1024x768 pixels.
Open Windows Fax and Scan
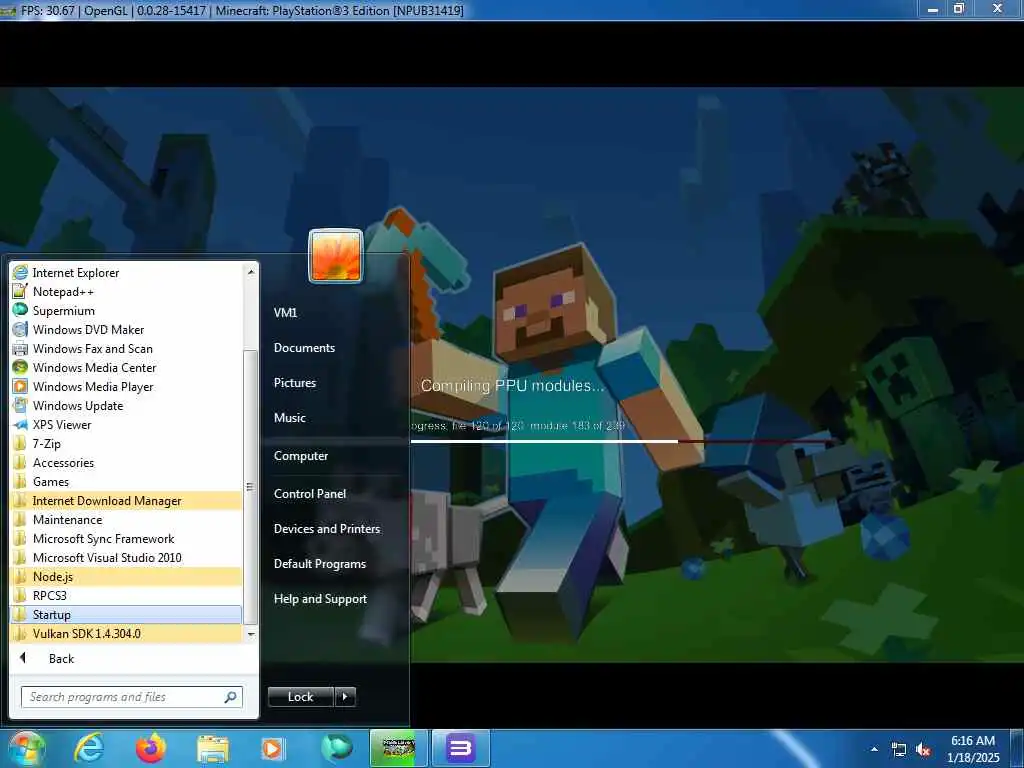click(x=125, y=348)
